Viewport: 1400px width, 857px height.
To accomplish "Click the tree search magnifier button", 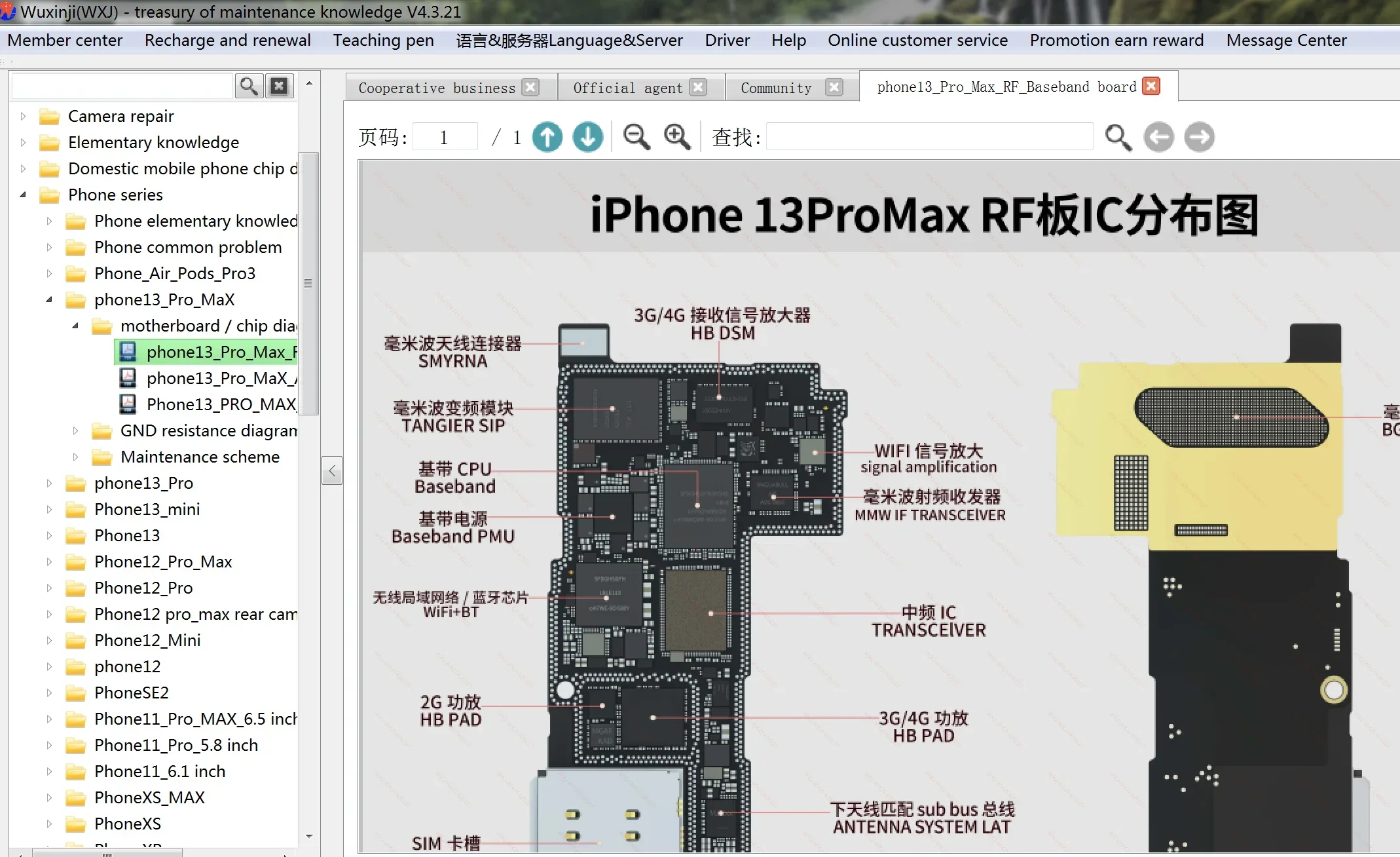I will (249, 86).
